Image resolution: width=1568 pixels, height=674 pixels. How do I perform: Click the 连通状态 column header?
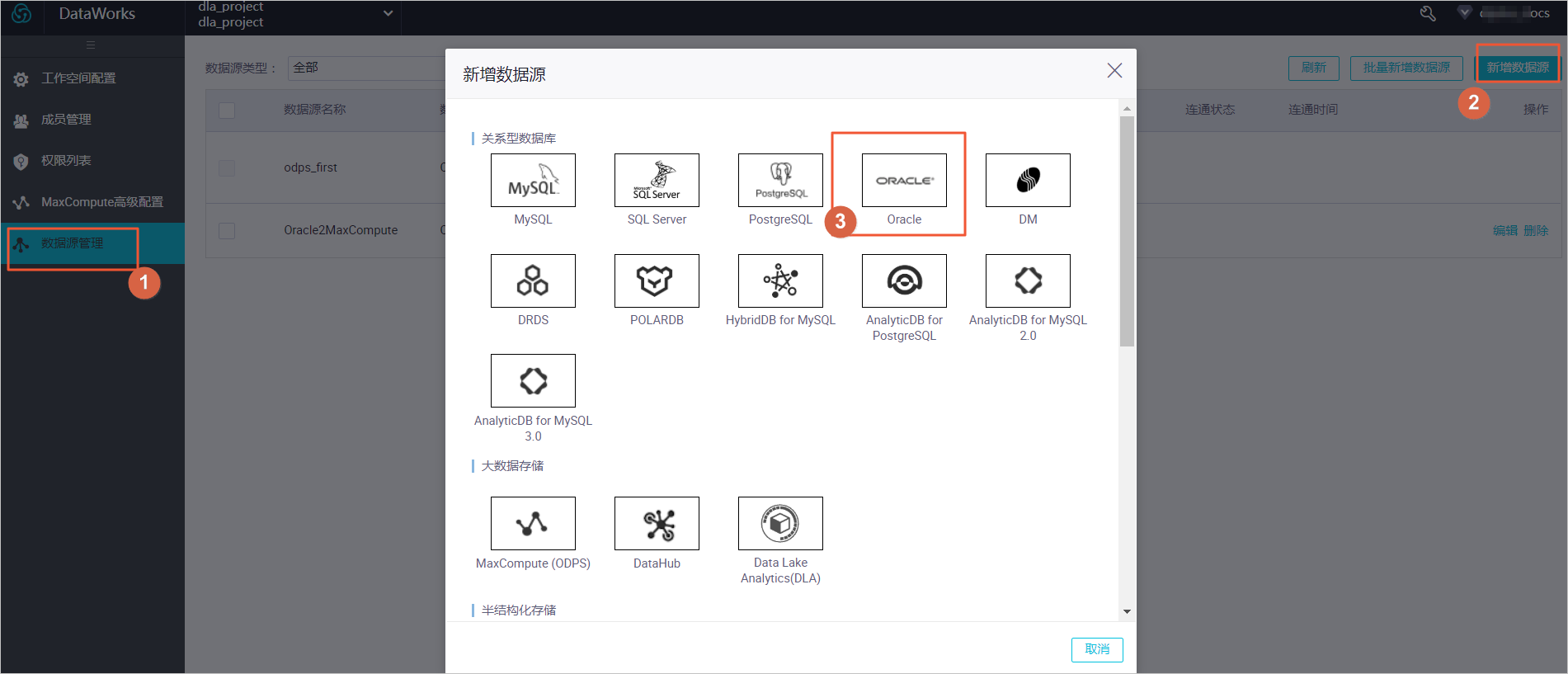1210,110
